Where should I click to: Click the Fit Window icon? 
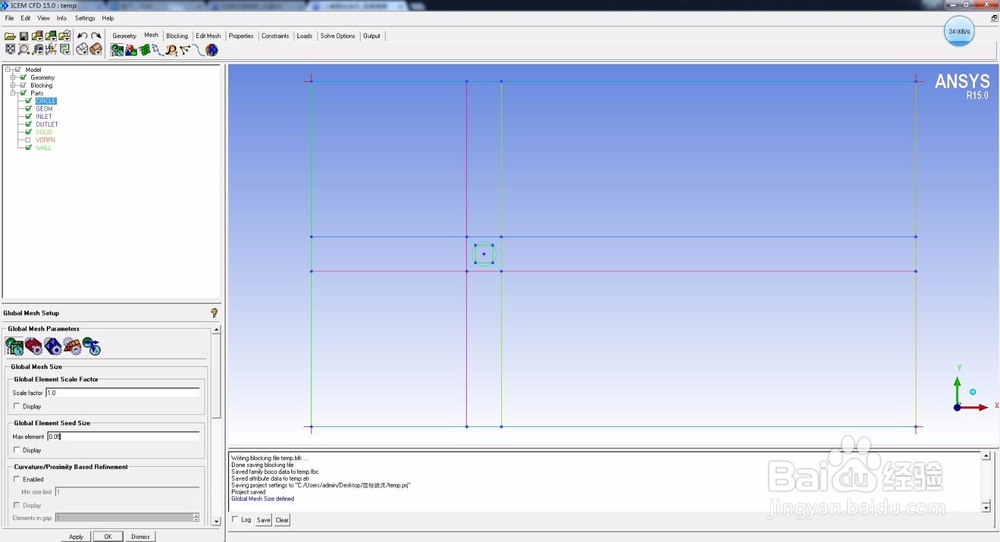tap(10, 49)
